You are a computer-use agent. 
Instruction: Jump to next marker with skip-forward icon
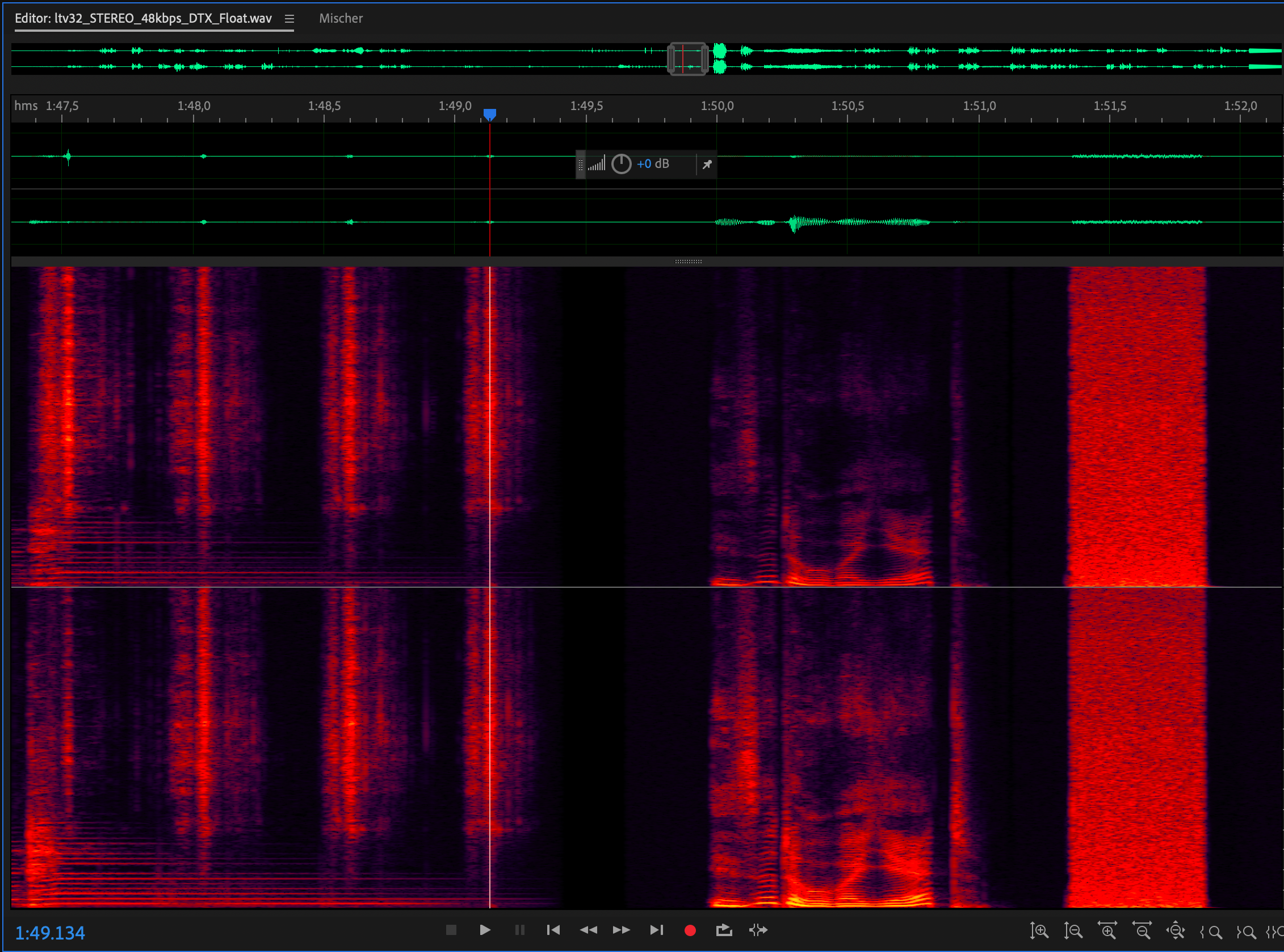click(x=656, y=929)
